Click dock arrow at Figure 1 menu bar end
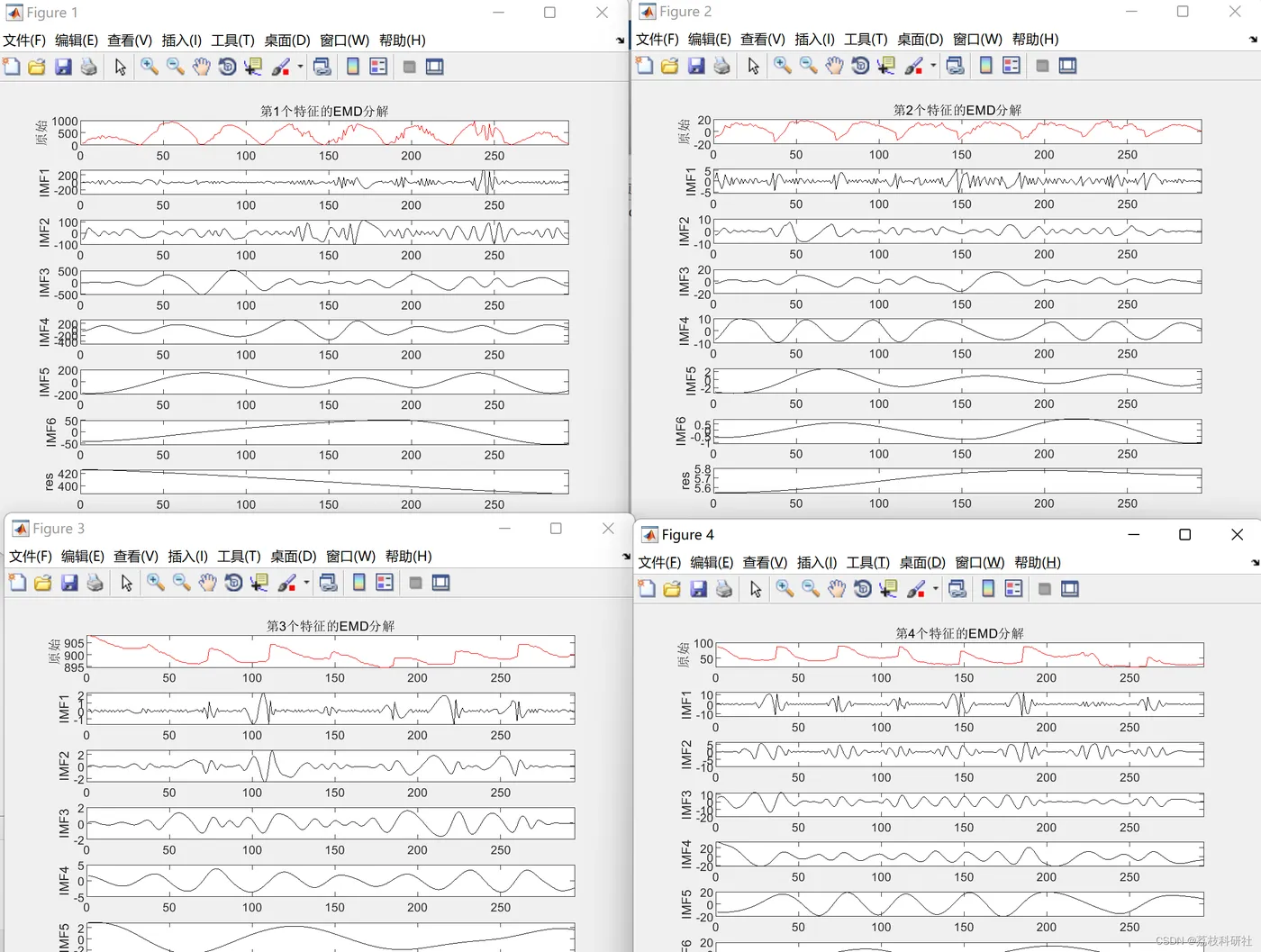Image resolution: width=1261 pixels, height=952 pixels. (x=620, y=41)
